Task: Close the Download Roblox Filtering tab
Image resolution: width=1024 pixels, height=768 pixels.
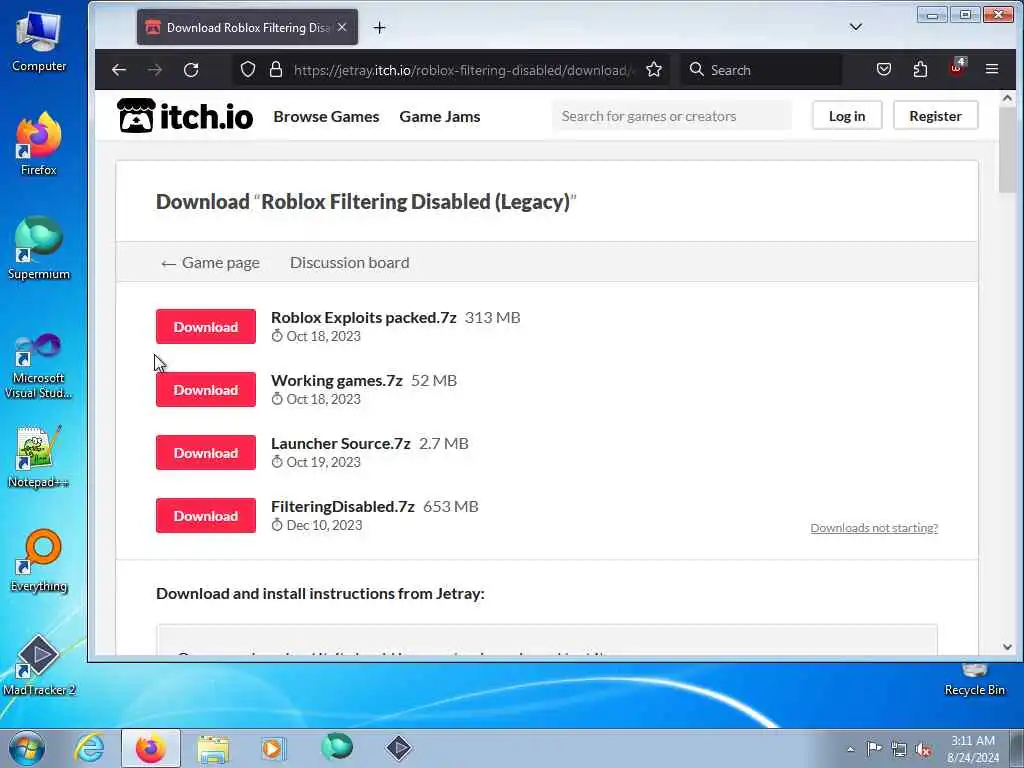Action: pos(342,27)
